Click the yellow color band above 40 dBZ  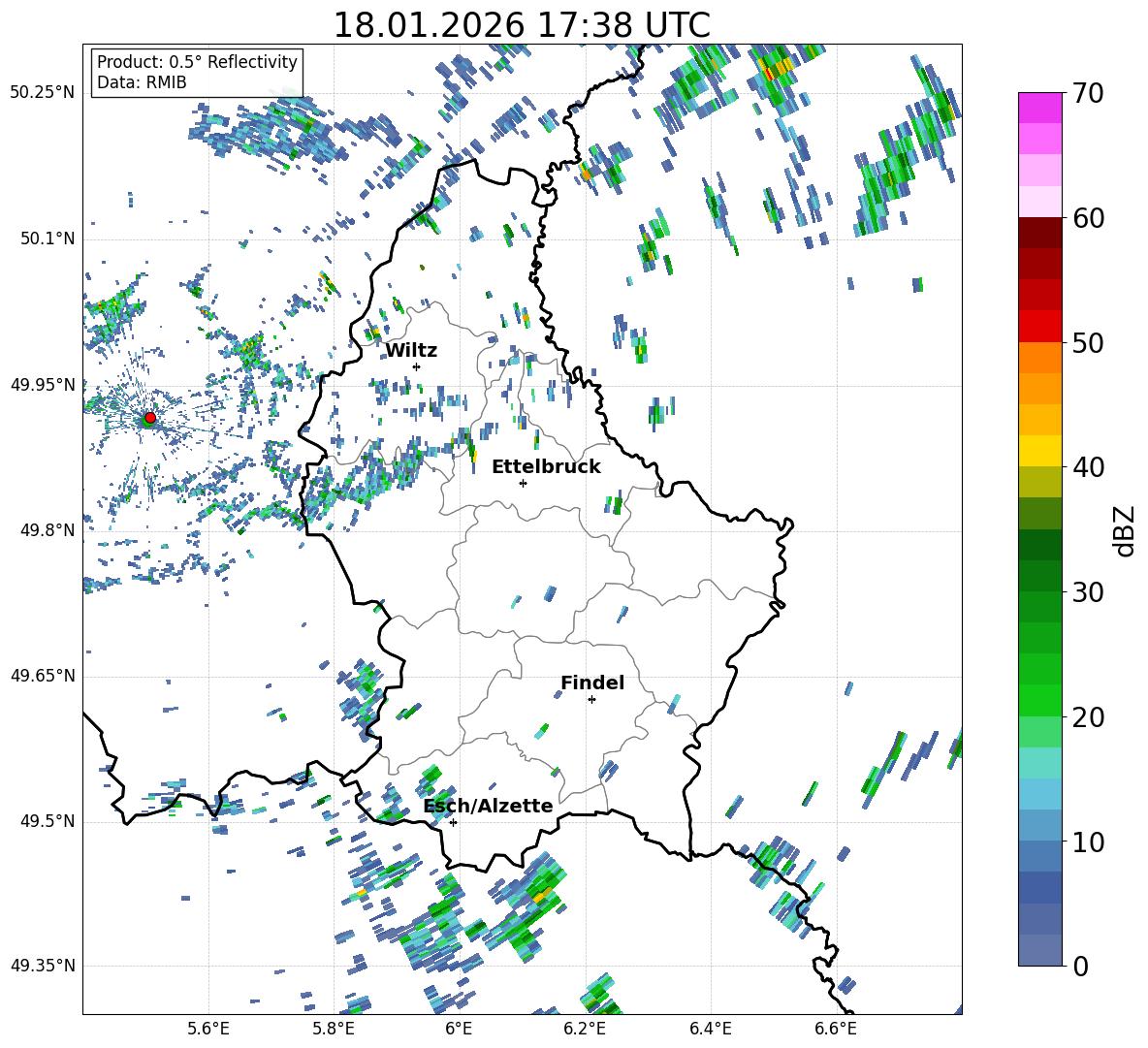click(1039, 451)
